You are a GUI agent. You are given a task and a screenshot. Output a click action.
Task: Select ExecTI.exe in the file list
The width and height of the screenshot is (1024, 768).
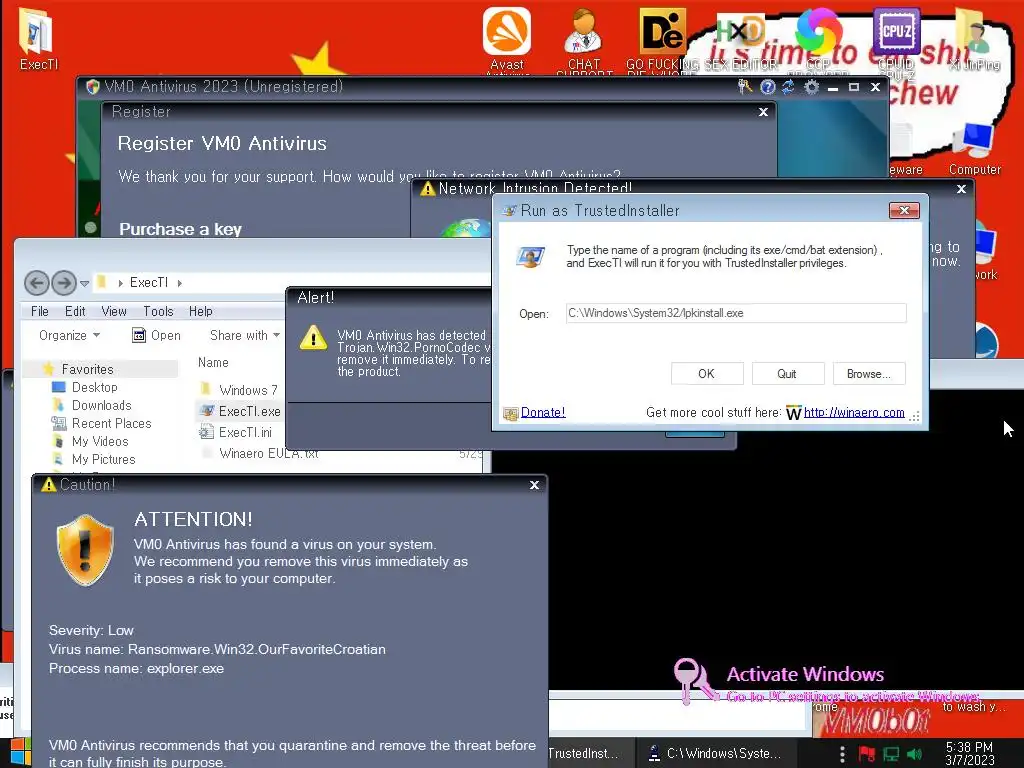240,411
